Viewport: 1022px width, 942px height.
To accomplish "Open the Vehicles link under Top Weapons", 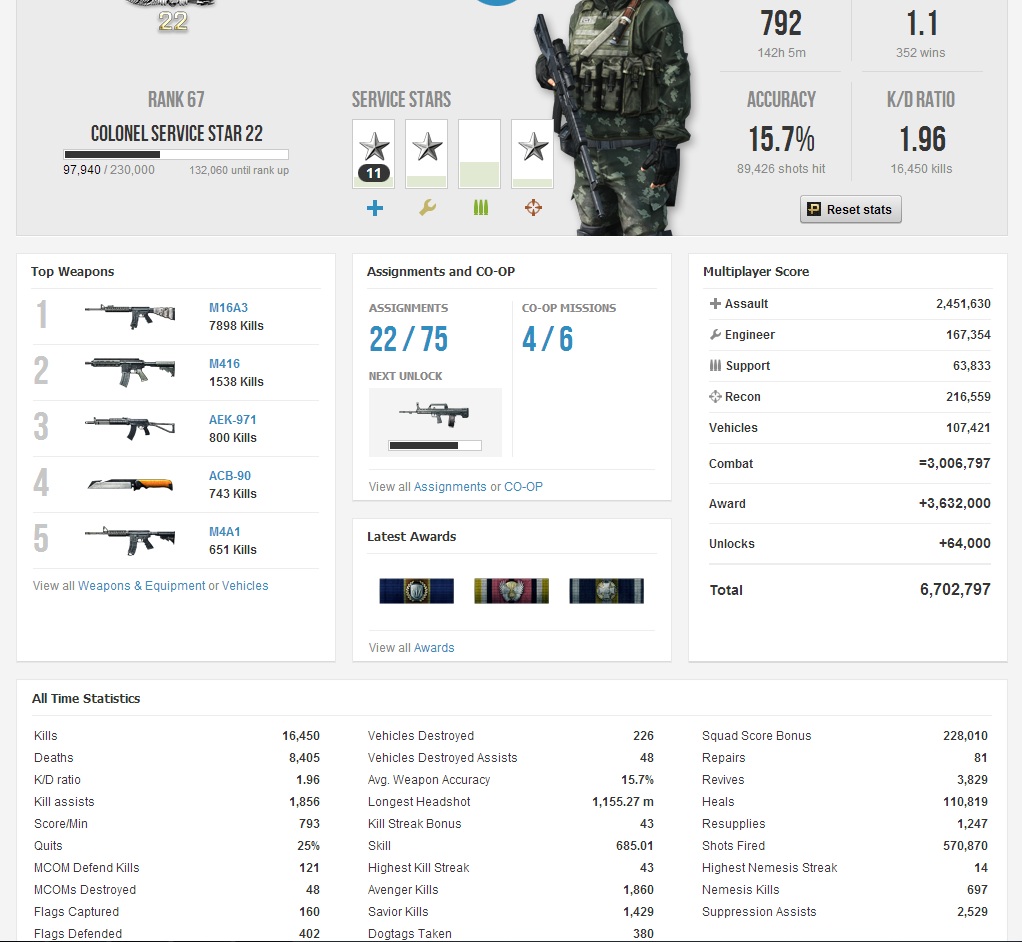I will (x=245, y=585).
